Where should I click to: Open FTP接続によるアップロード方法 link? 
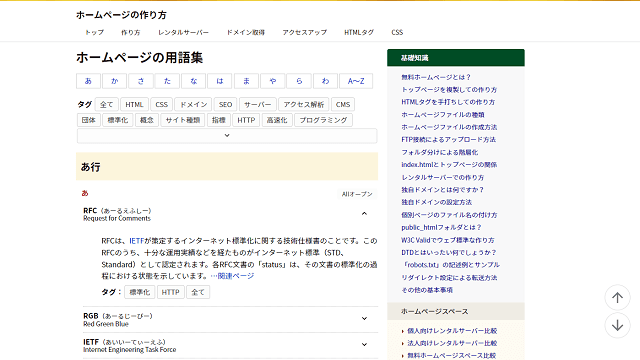pyautogui.click(x=448, y=140)
